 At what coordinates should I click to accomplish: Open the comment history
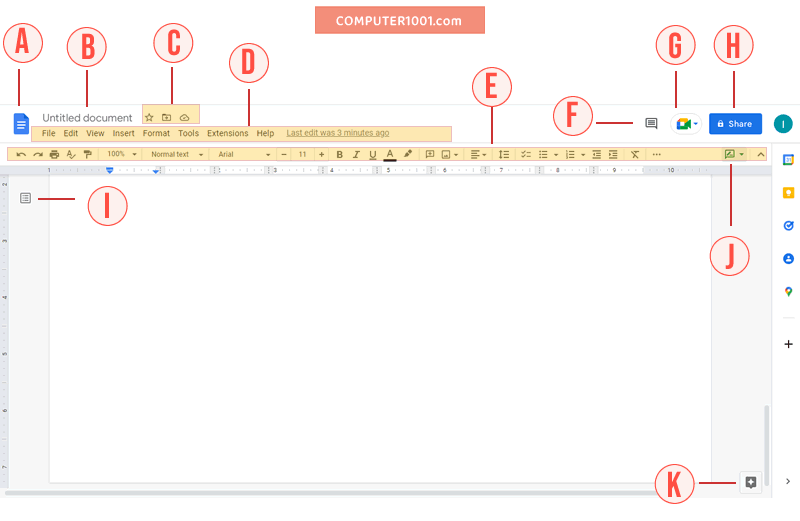click(x=651, y=123)
